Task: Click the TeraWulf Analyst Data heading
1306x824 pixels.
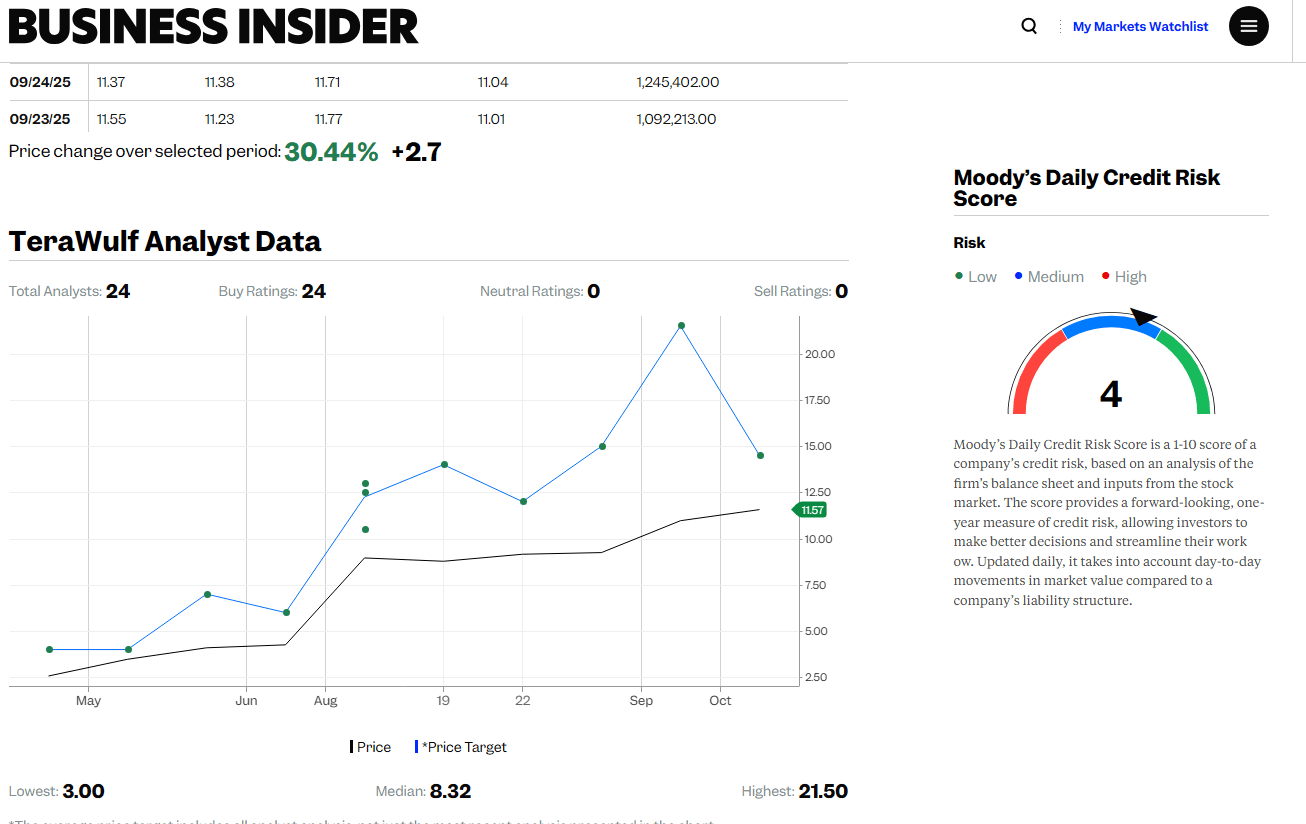Action: tap(165, 241)
